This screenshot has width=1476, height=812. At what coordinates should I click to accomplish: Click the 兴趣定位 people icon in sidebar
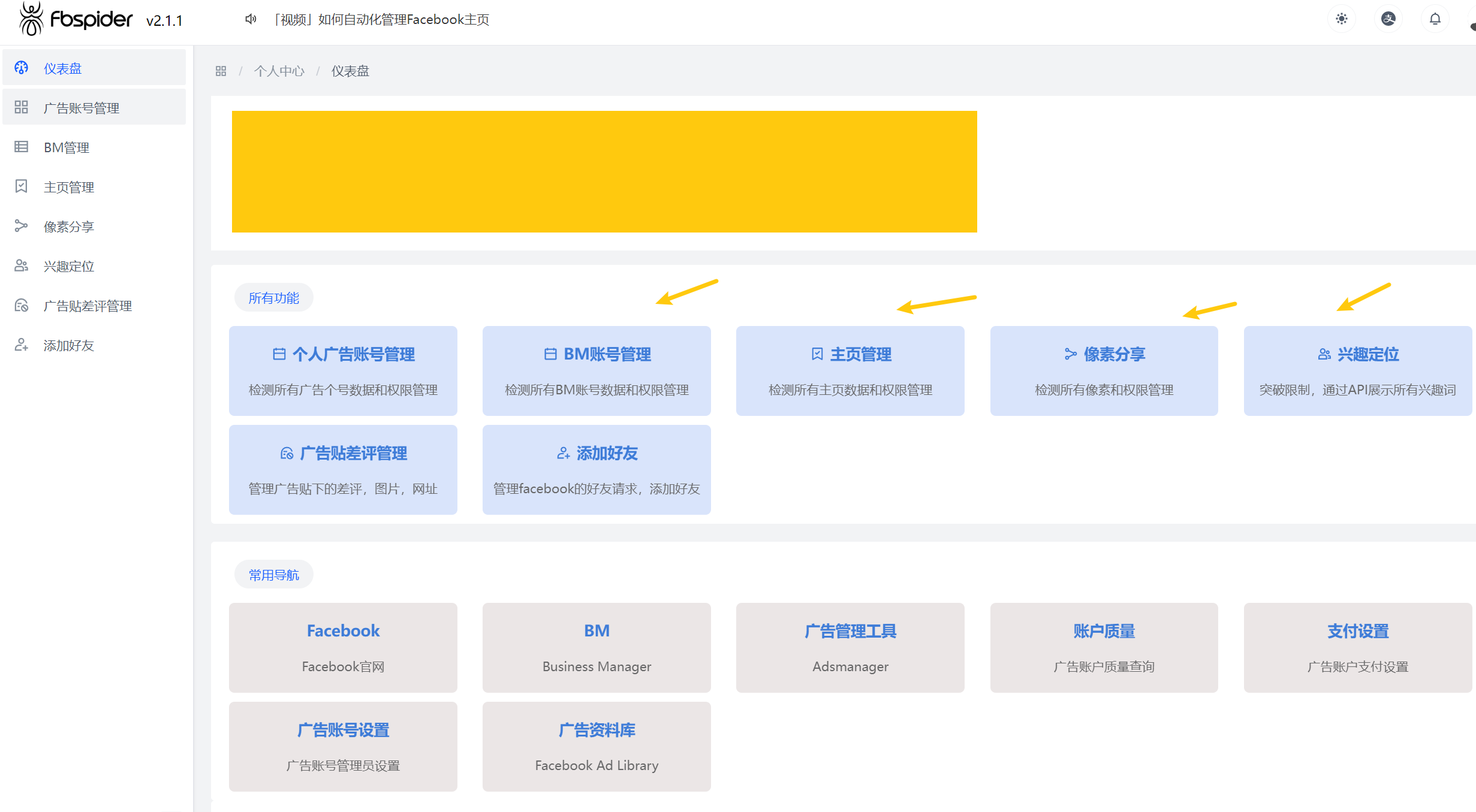coord(22,265)
